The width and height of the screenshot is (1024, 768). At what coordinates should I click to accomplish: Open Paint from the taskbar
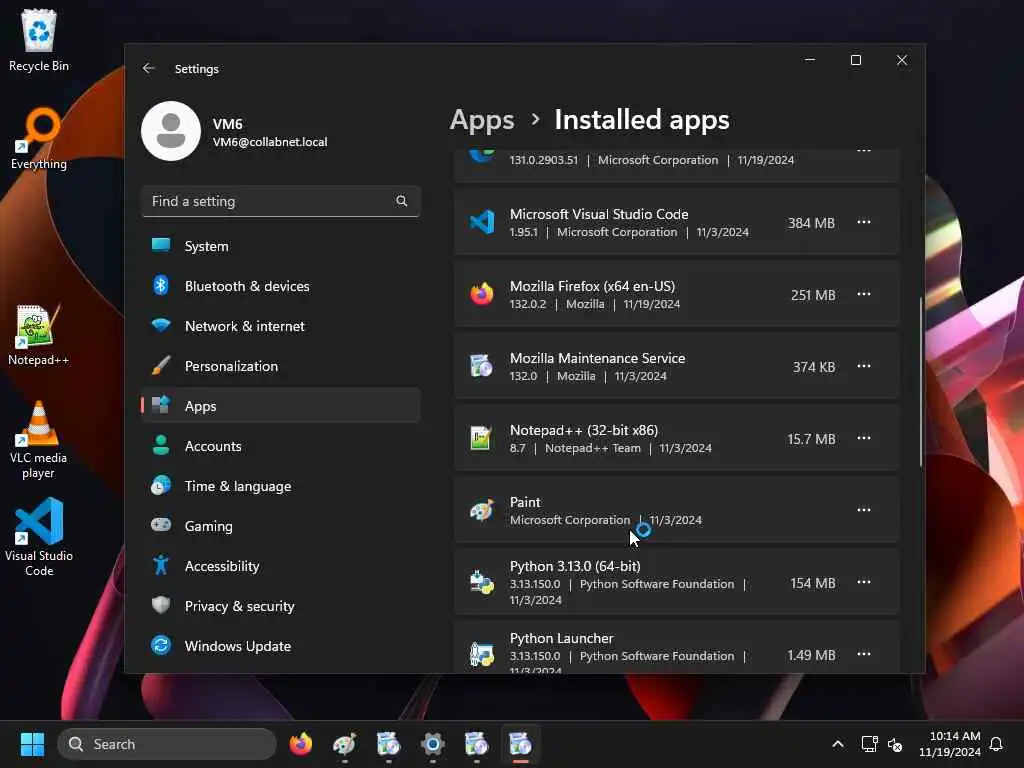344,744
